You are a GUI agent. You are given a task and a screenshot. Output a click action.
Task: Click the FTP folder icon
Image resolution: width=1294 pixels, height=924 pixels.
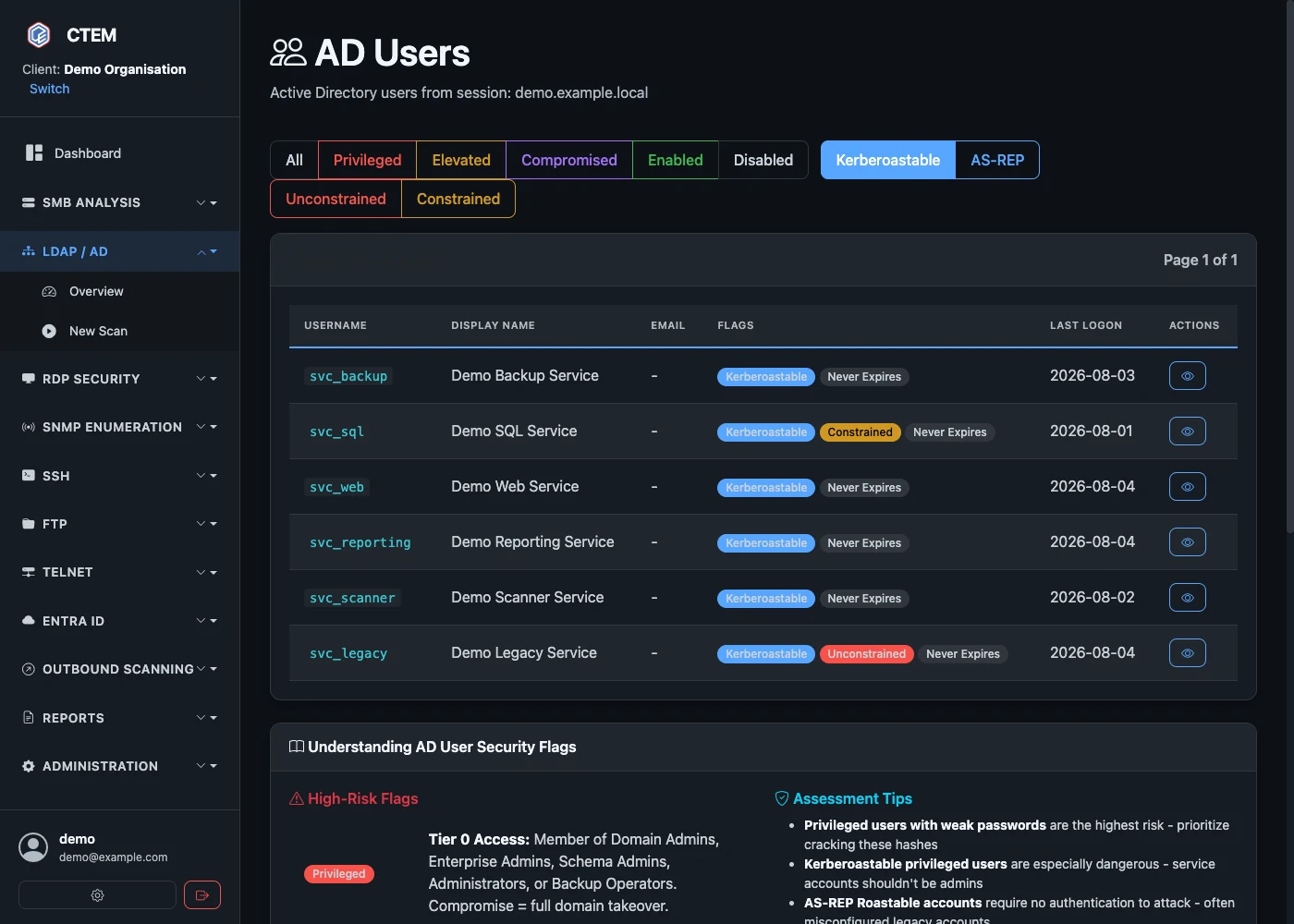(29, 524)
